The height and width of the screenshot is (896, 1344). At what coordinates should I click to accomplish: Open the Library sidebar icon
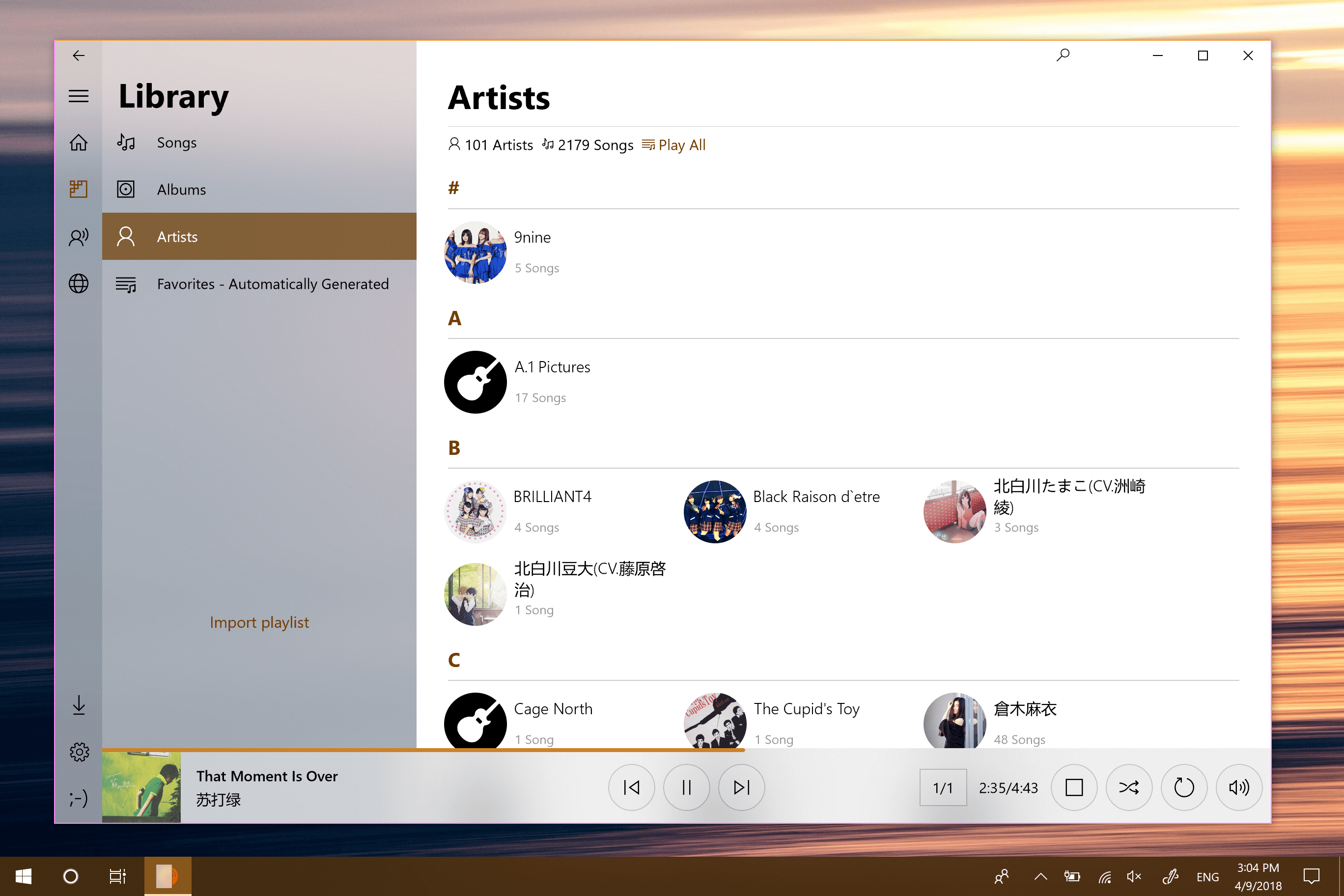point(78,189)
